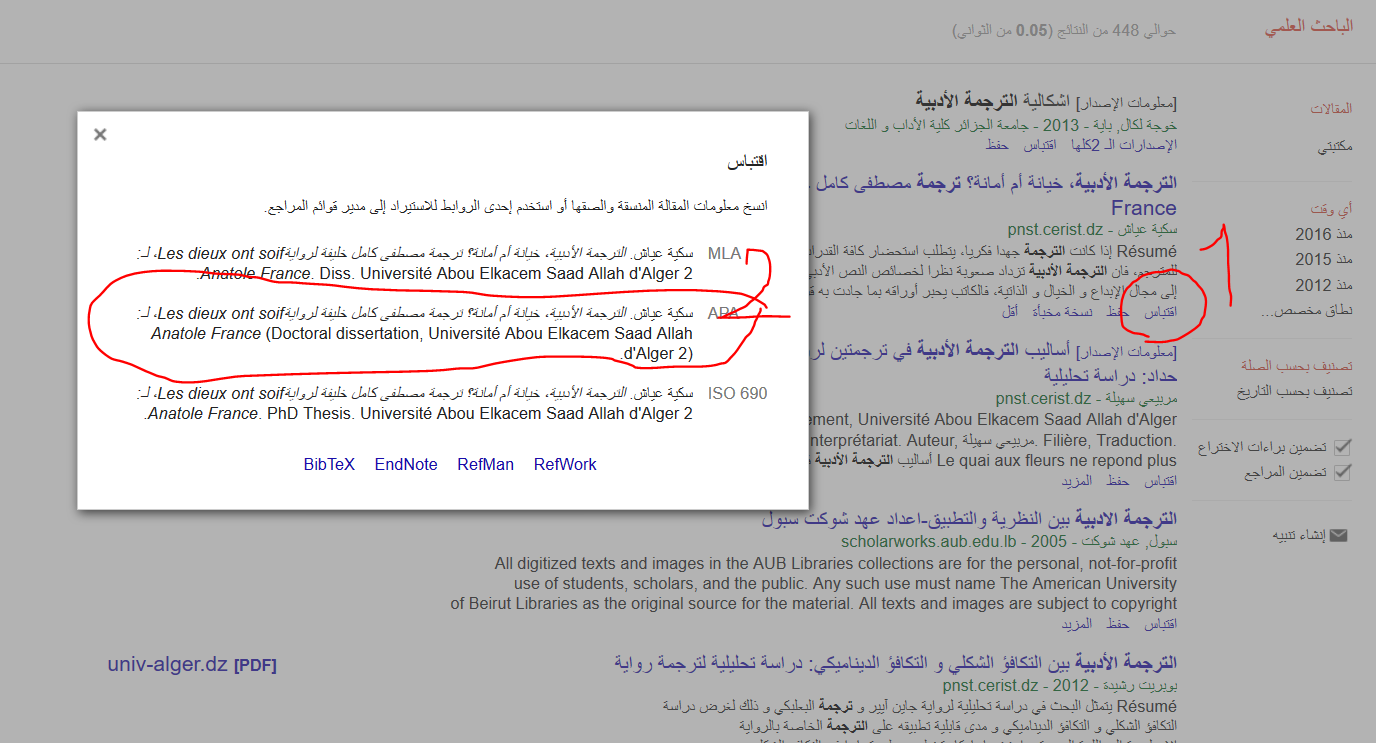Open the RefWork export link

pos(565,464)
